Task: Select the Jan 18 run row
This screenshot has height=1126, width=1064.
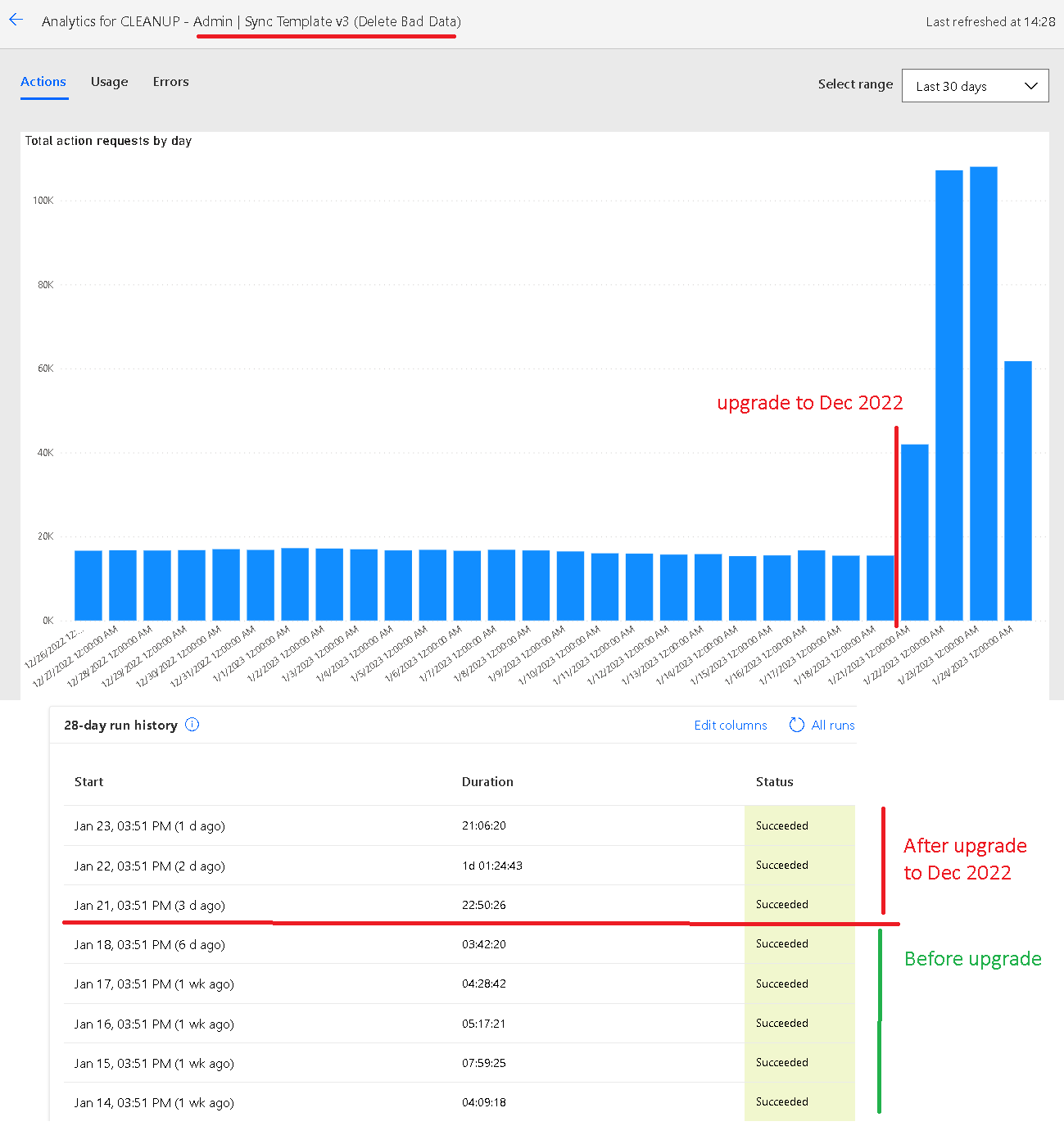Action: pos(148,944)
